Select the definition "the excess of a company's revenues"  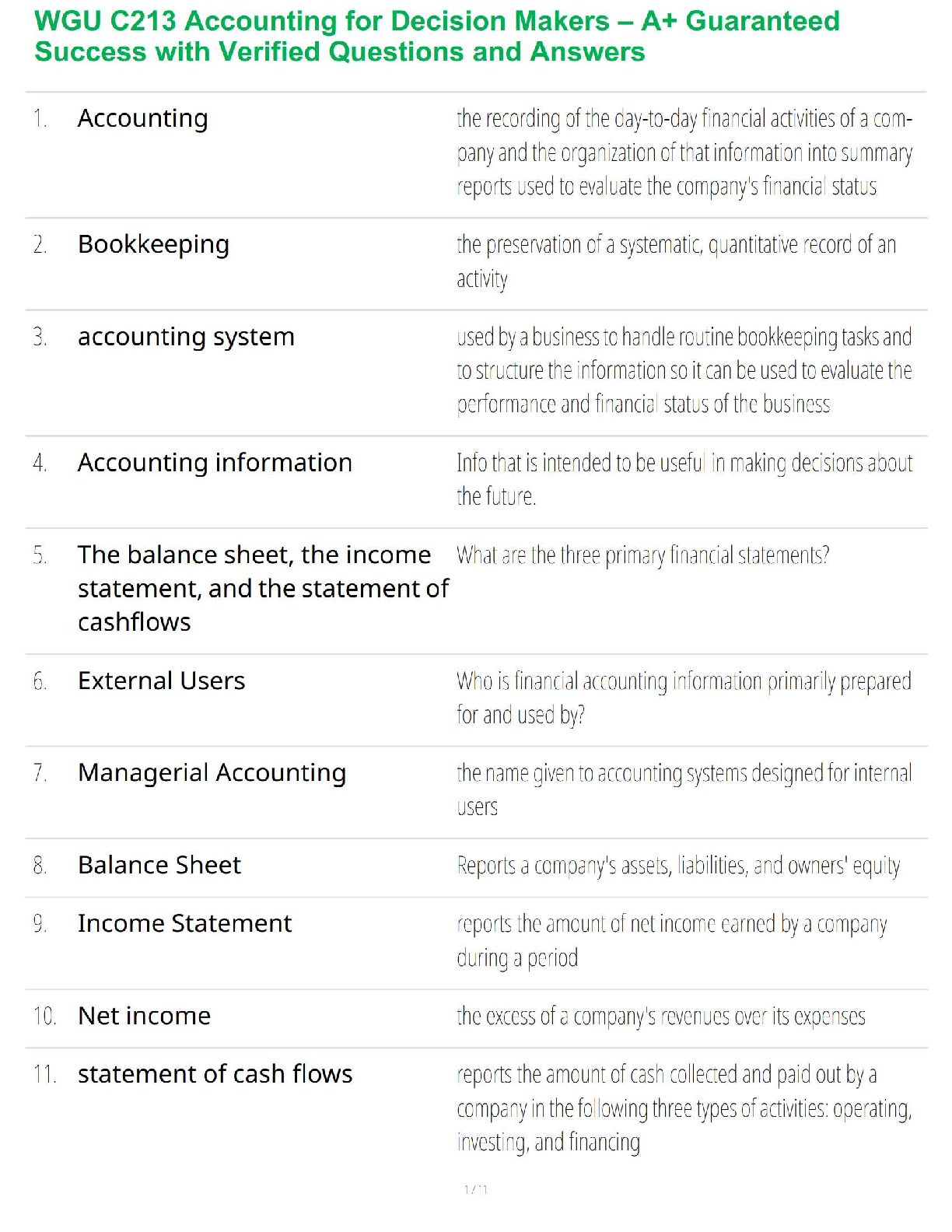coord(660,1017)
